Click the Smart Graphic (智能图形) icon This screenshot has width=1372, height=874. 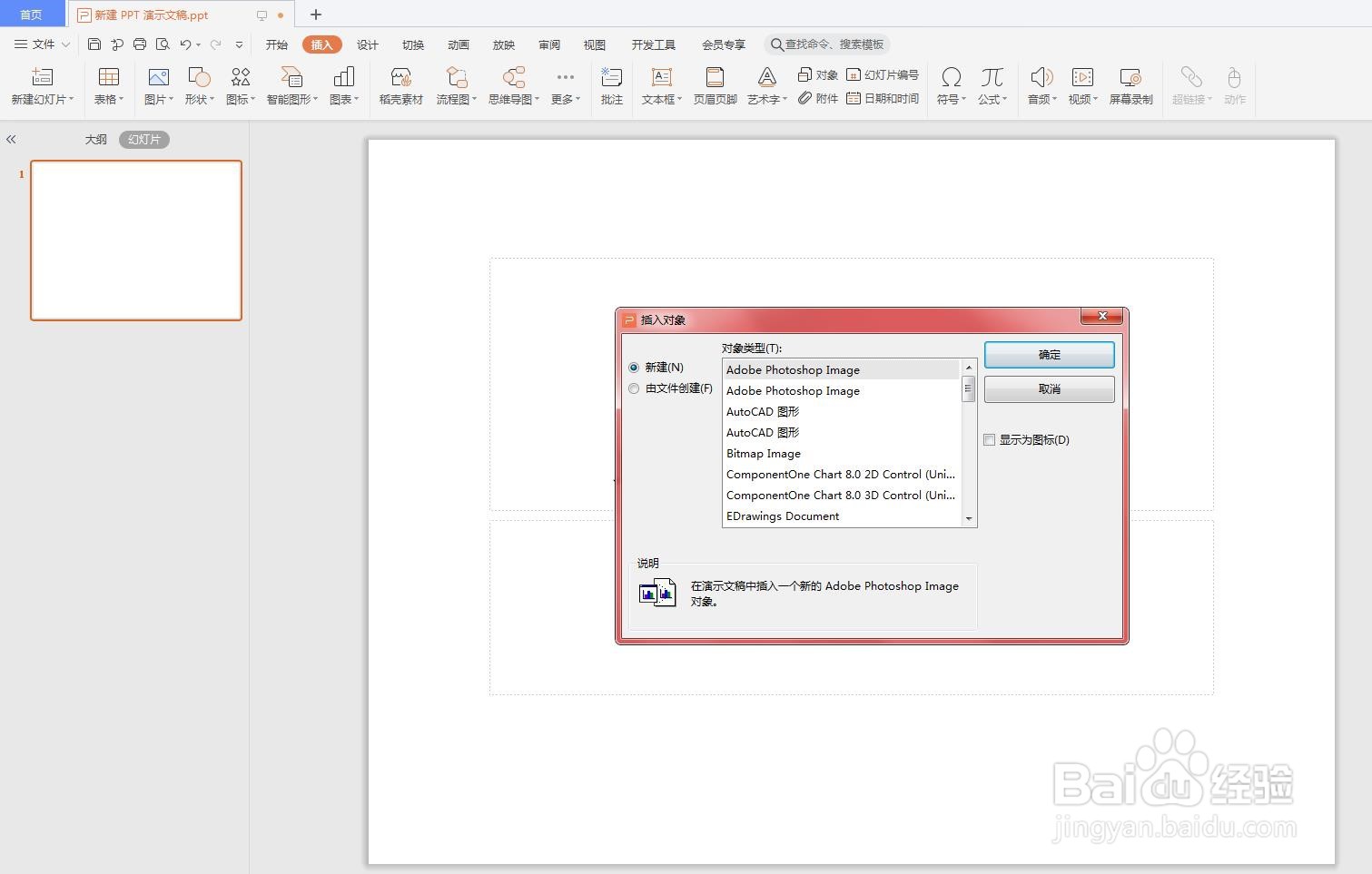pos(291,77)
